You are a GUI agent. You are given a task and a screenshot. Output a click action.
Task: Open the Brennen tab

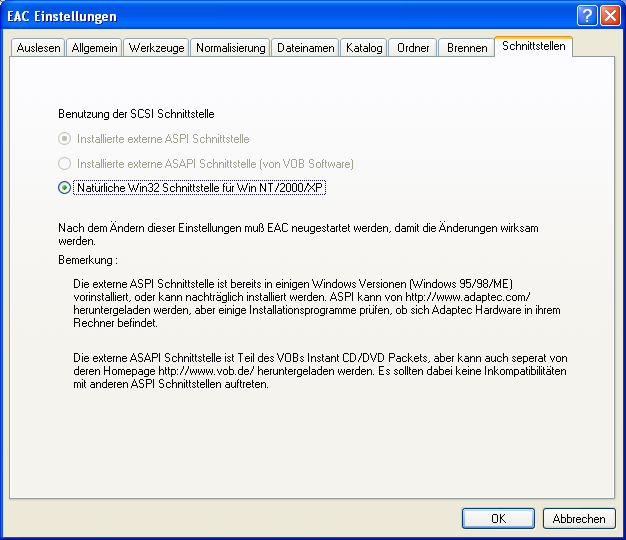[x=467, y=48]
